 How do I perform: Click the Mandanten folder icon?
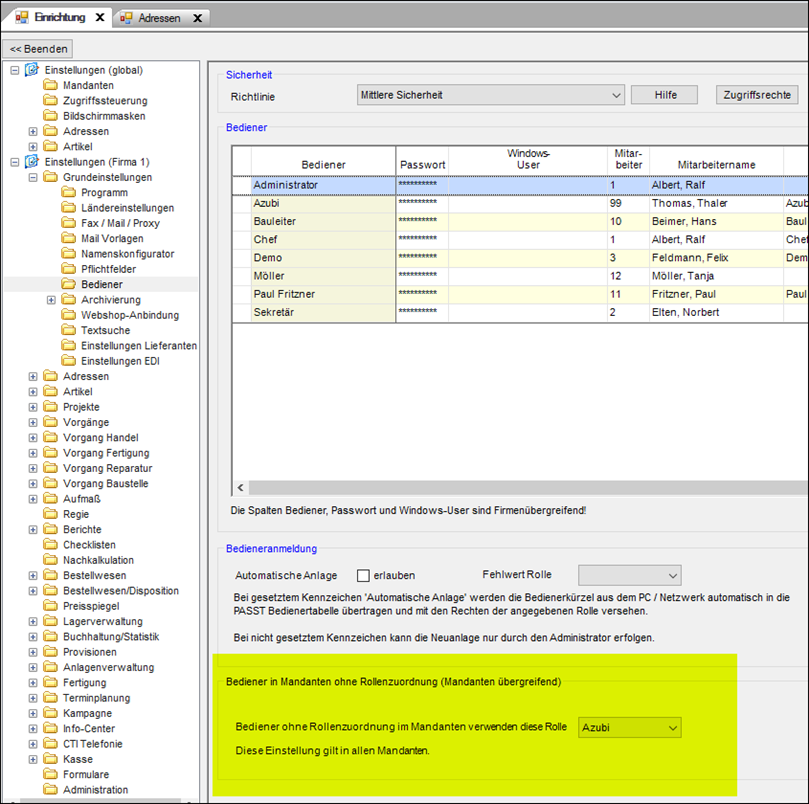51,86
